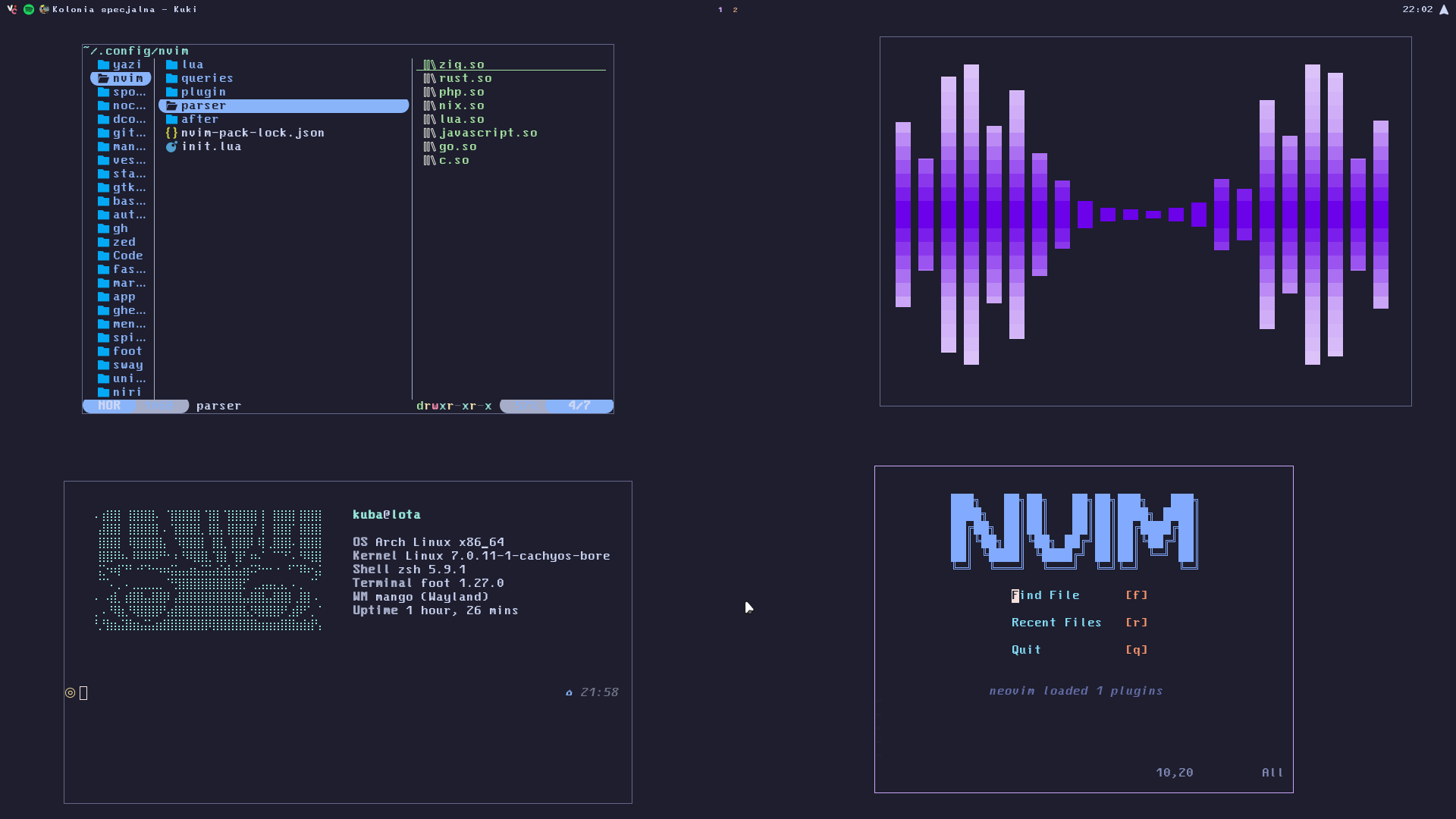Click the library icon beside zig.so
1456x819 pixels.
click(429, 64)
